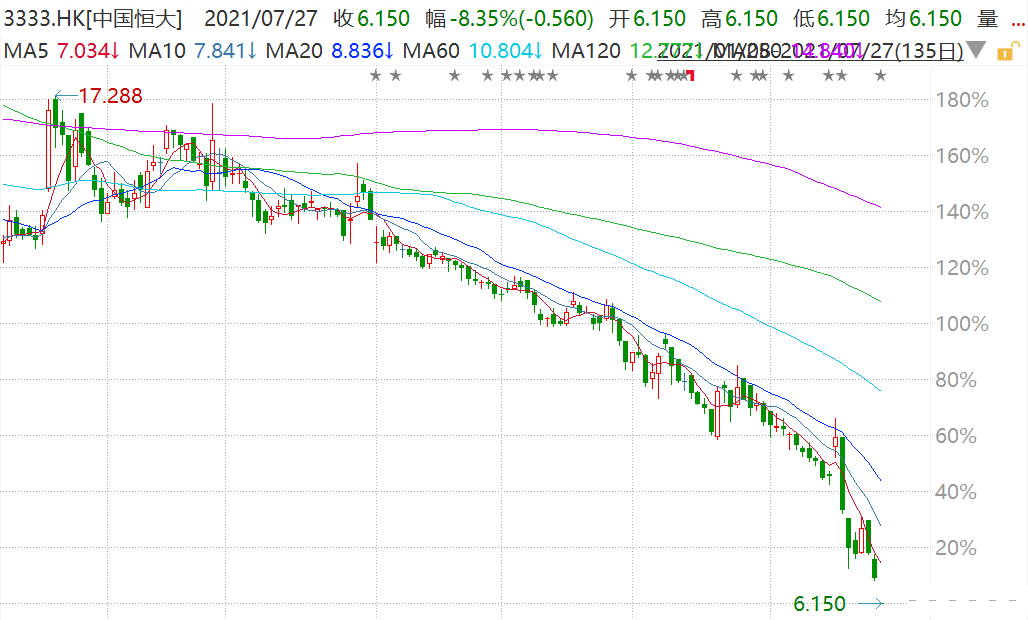Click the green 6.150 low price label
This screenshot has height=620, width=1028.
[x=820, y=604]
